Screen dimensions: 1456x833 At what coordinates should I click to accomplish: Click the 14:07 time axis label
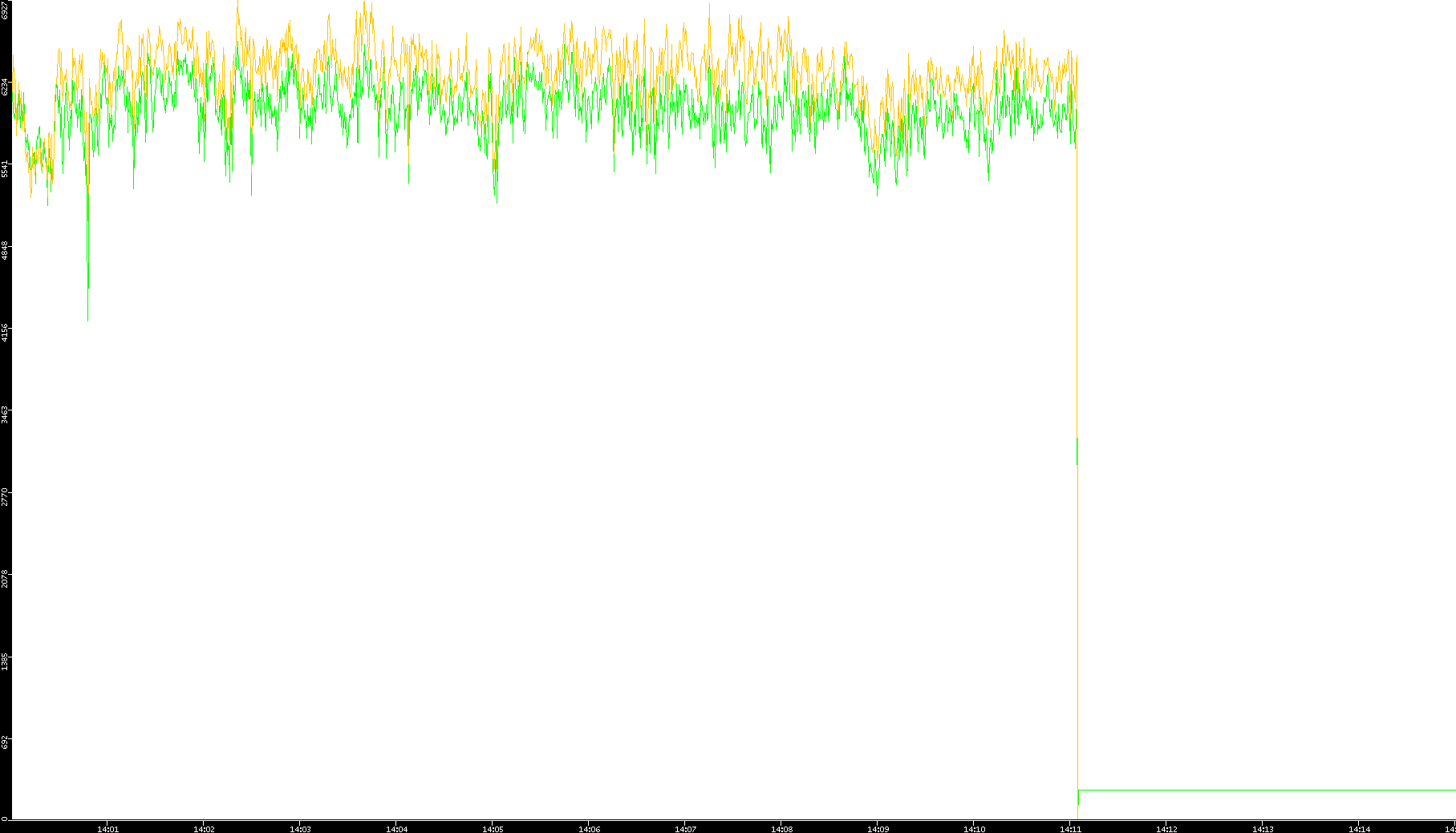point(685,829)
